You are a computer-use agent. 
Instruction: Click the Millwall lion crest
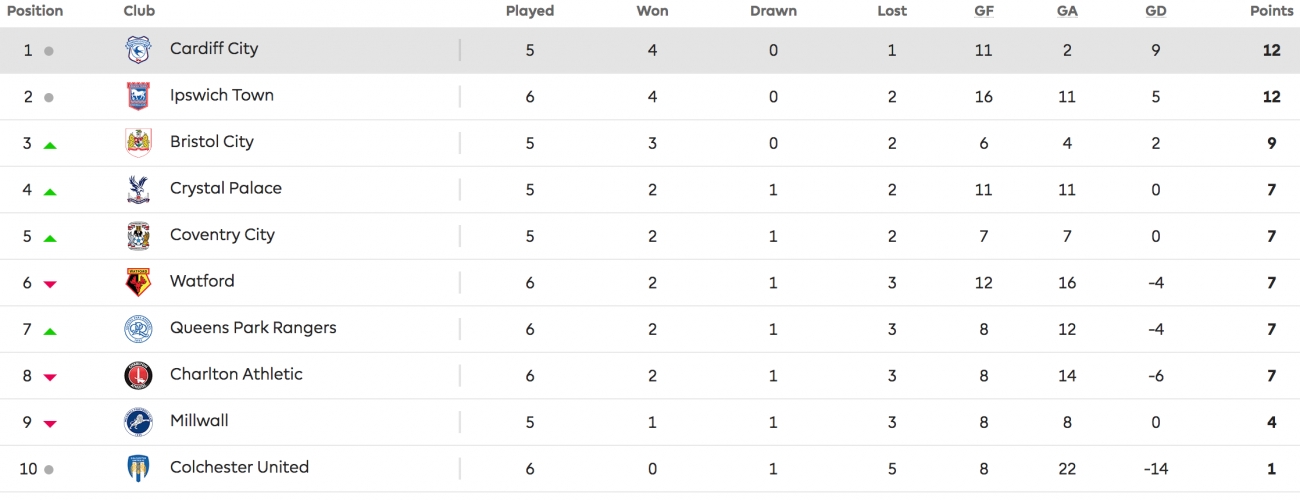tap(138, 421)
